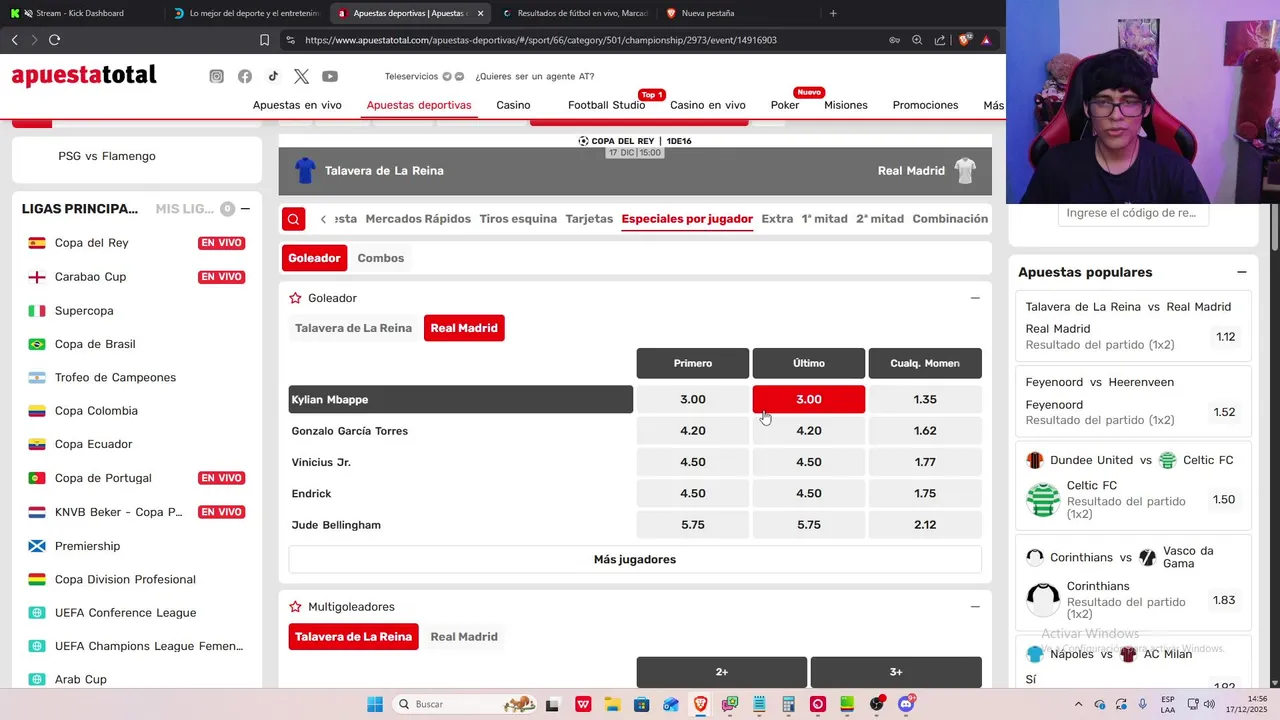Open the X (Twitter) icon in the header
The image size is (1280, 720).
point(301,76)
